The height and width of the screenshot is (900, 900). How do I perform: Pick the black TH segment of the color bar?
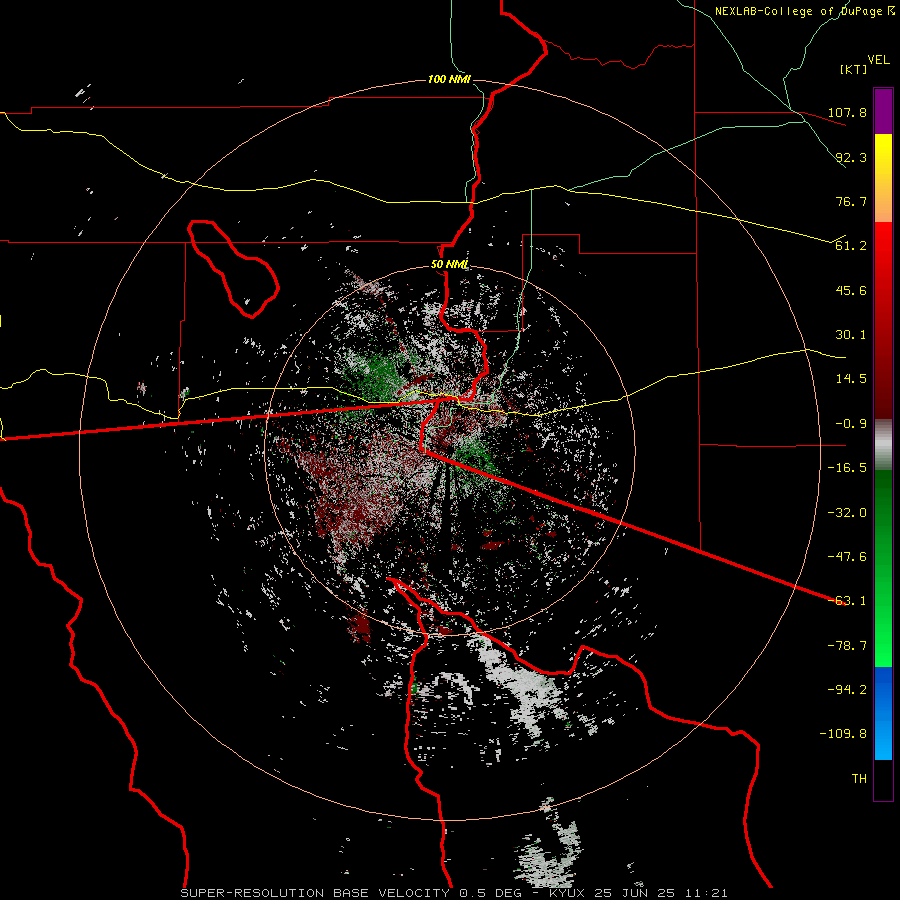coord(883,779)
